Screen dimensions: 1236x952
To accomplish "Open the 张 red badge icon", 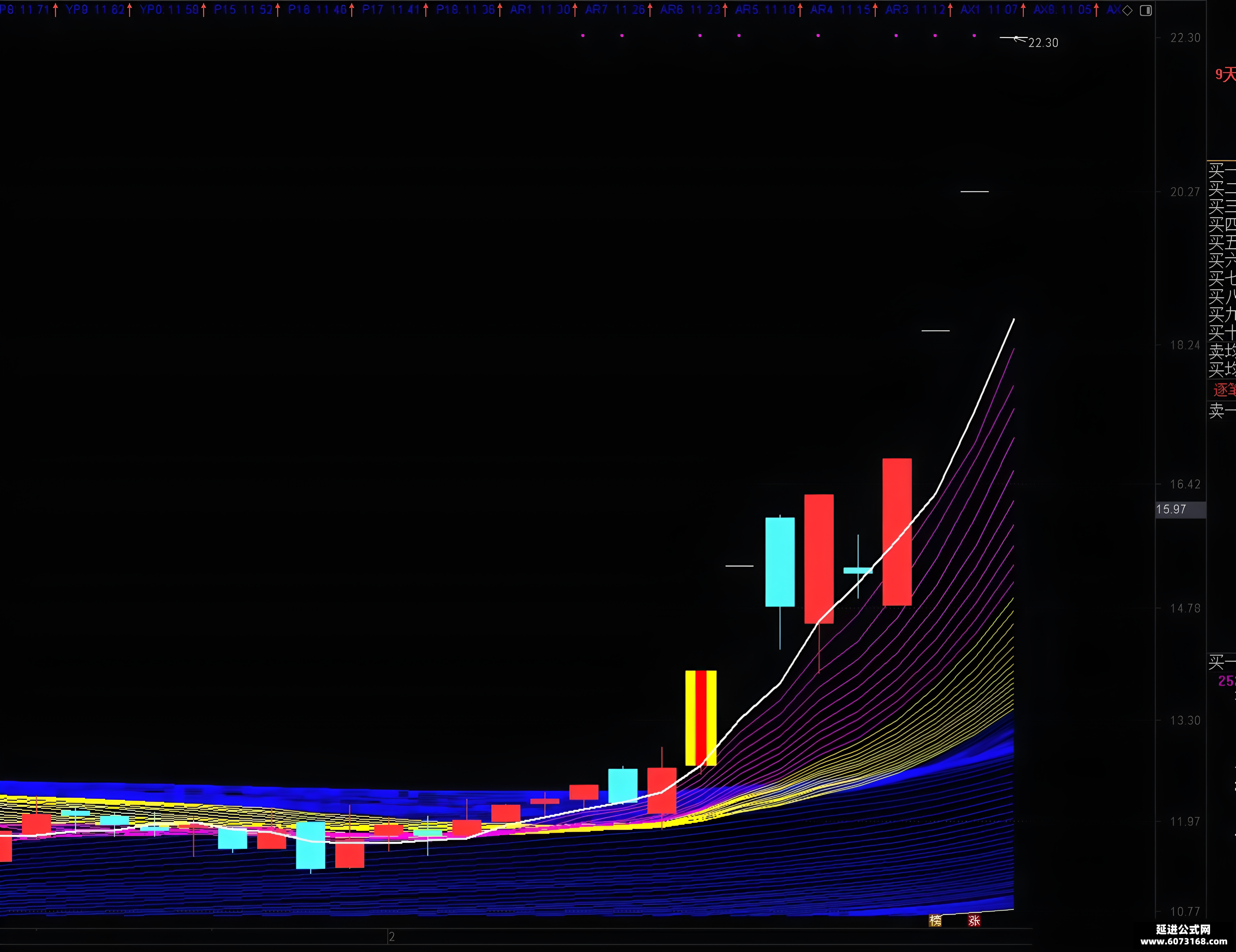I will [x=974, y=921].
